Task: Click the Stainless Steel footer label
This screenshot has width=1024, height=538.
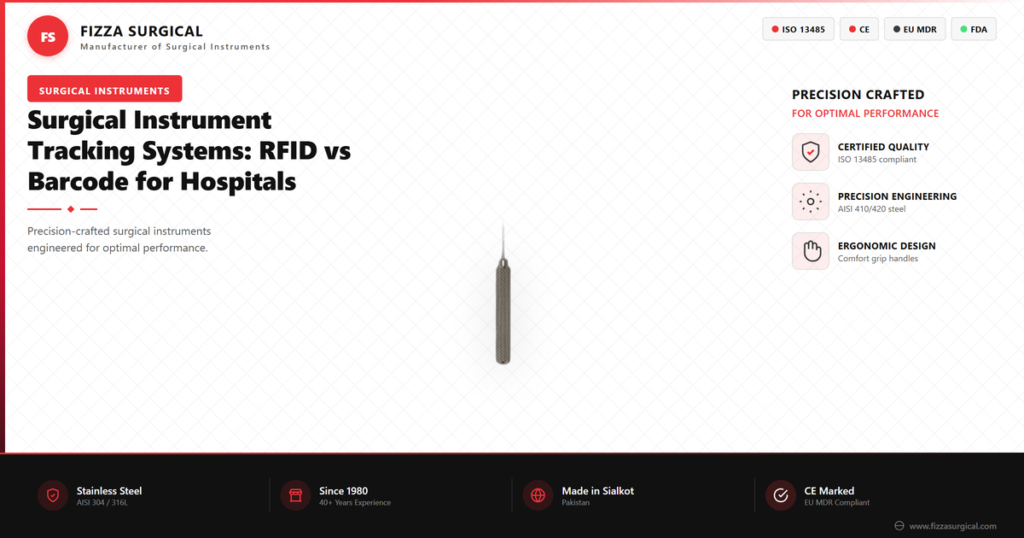Action: point(109,491)
